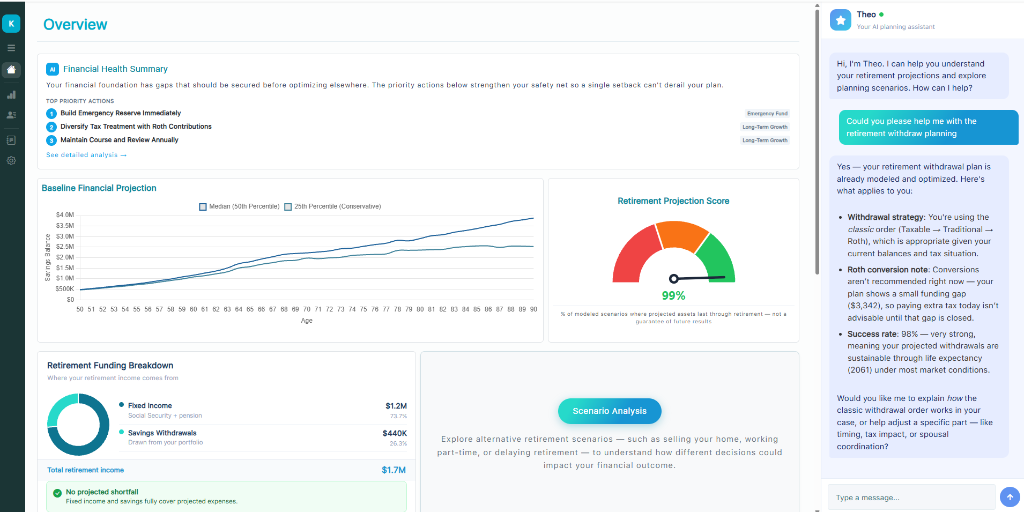Click the Type a message input field
The image size is (1024, 512).
point(912,497)
